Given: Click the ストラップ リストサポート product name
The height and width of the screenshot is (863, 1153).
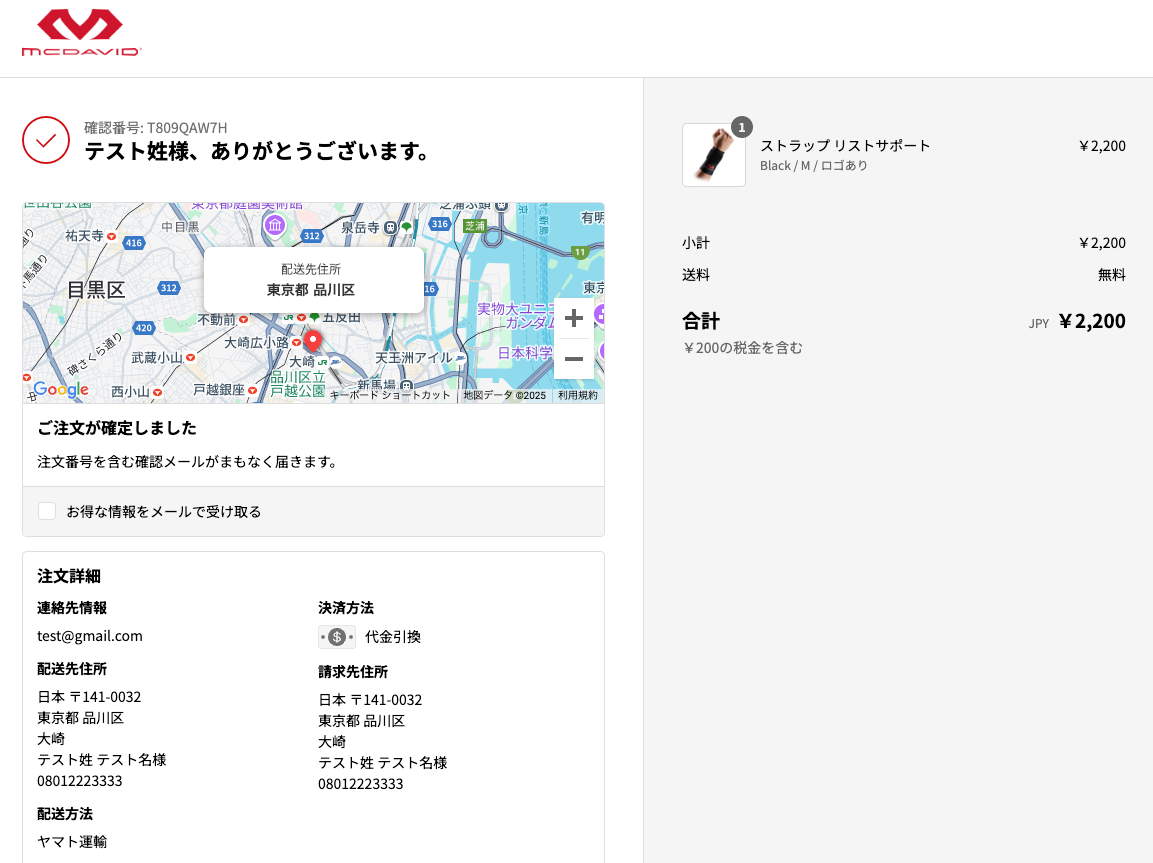Looking at the screenshot, I should tap(845, 146).
